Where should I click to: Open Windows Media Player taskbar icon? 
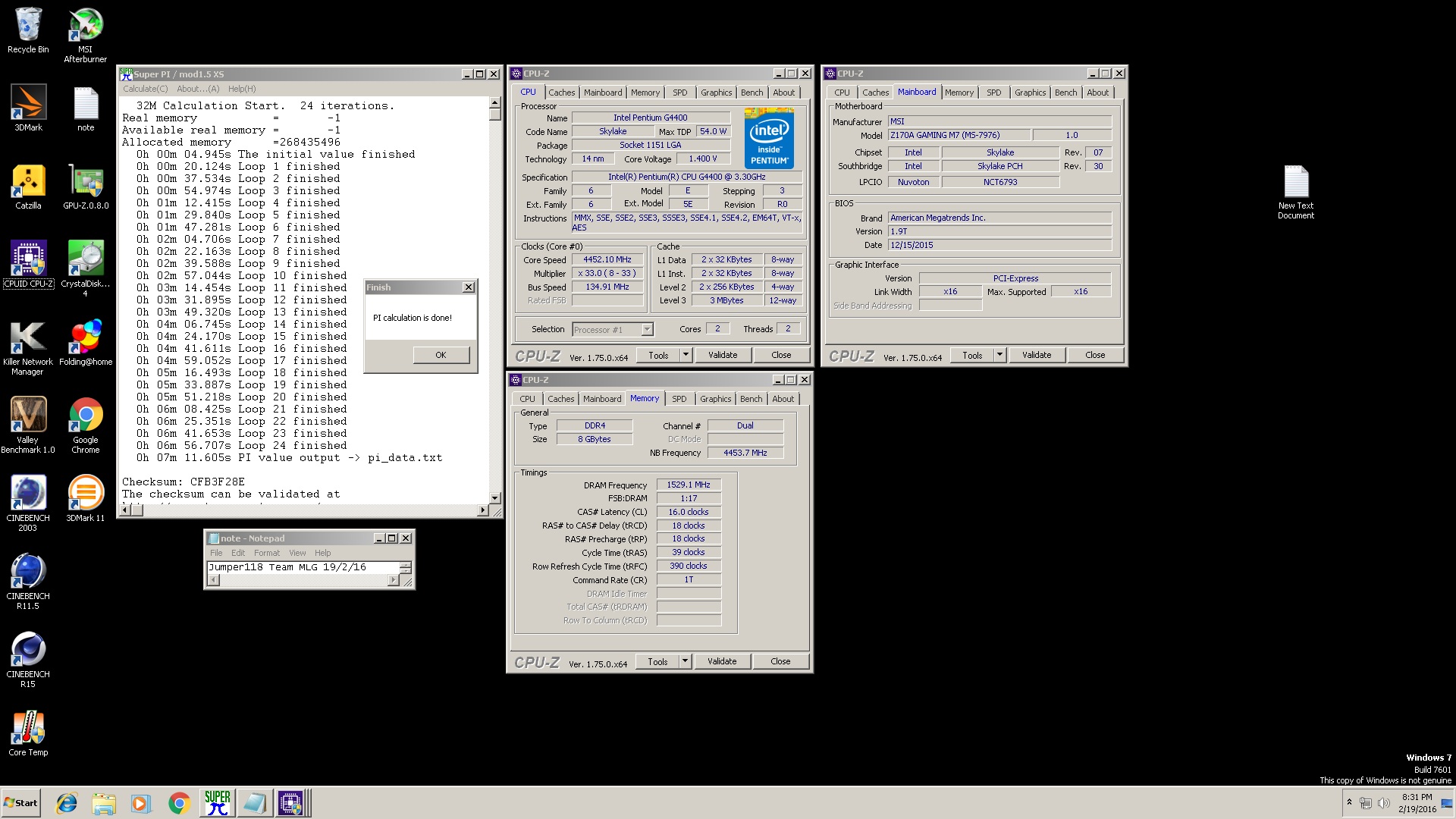click(x=141, y=803)
